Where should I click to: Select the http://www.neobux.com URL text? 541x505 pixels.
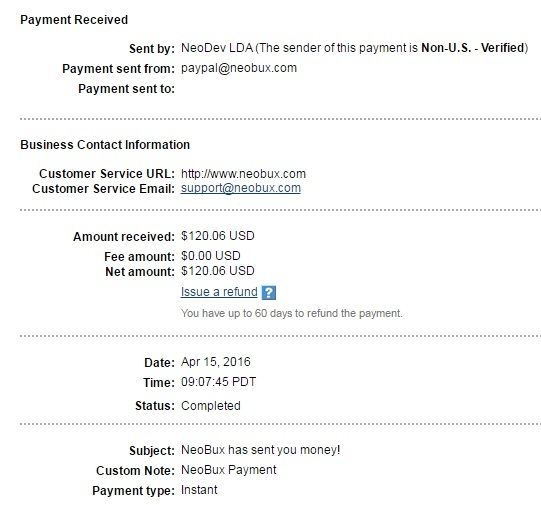[x=243, y=174]
